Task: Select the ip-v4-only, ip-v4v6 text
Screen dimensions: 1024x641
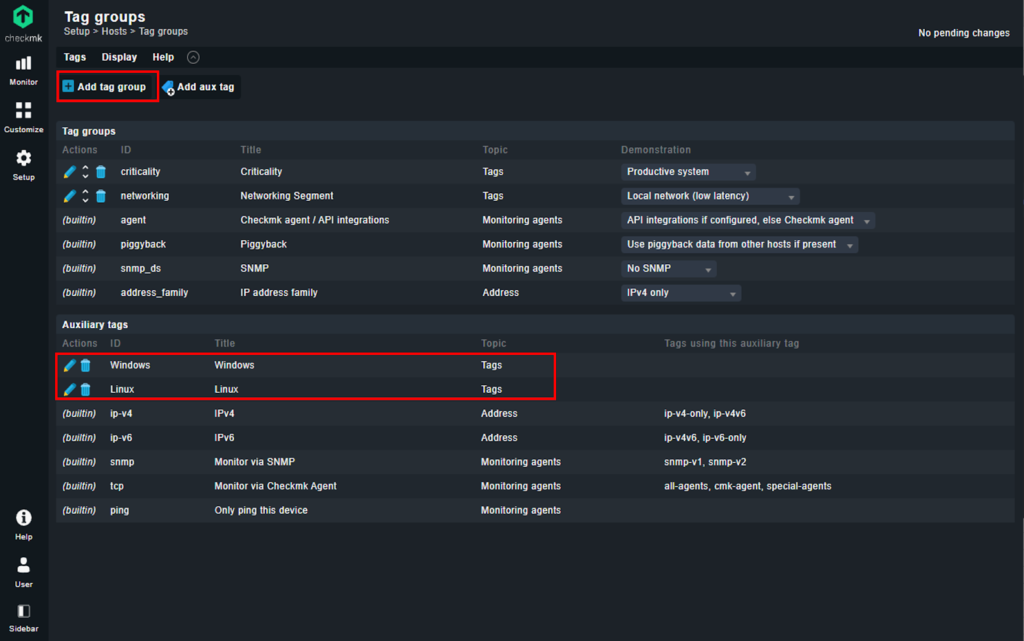Action: coord(705,413)
